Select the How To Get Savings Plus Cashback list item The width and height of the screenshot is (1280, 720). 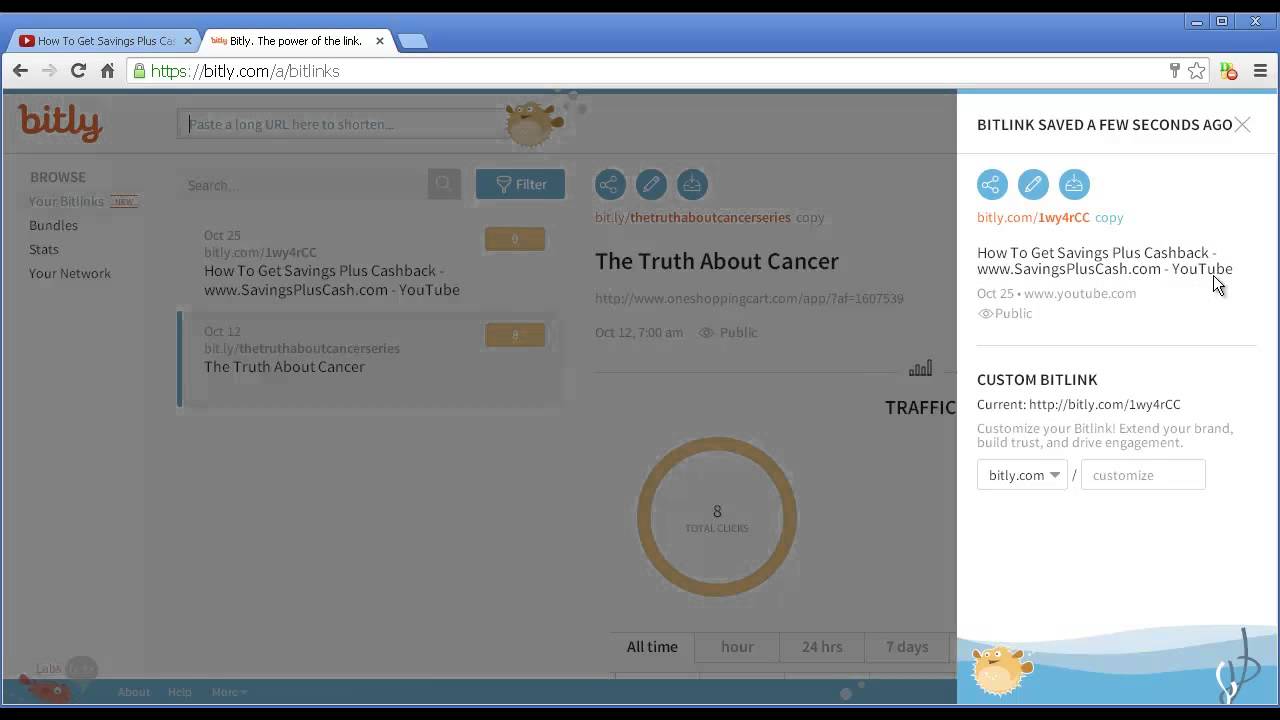(370, 264)
